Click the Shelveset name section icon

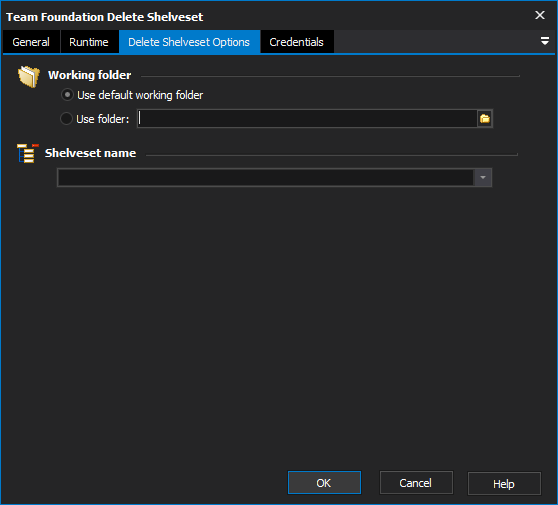click(27, 153)
